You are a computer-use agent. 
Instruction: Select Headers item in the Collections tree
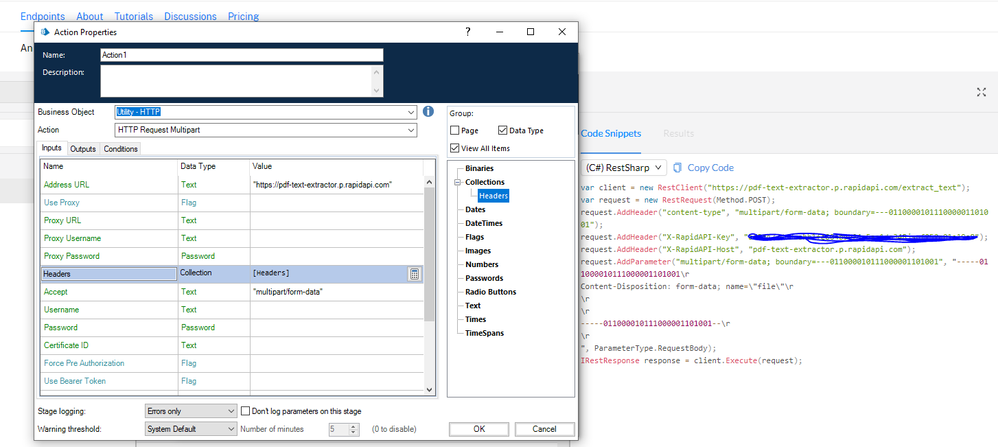(493, 196)
